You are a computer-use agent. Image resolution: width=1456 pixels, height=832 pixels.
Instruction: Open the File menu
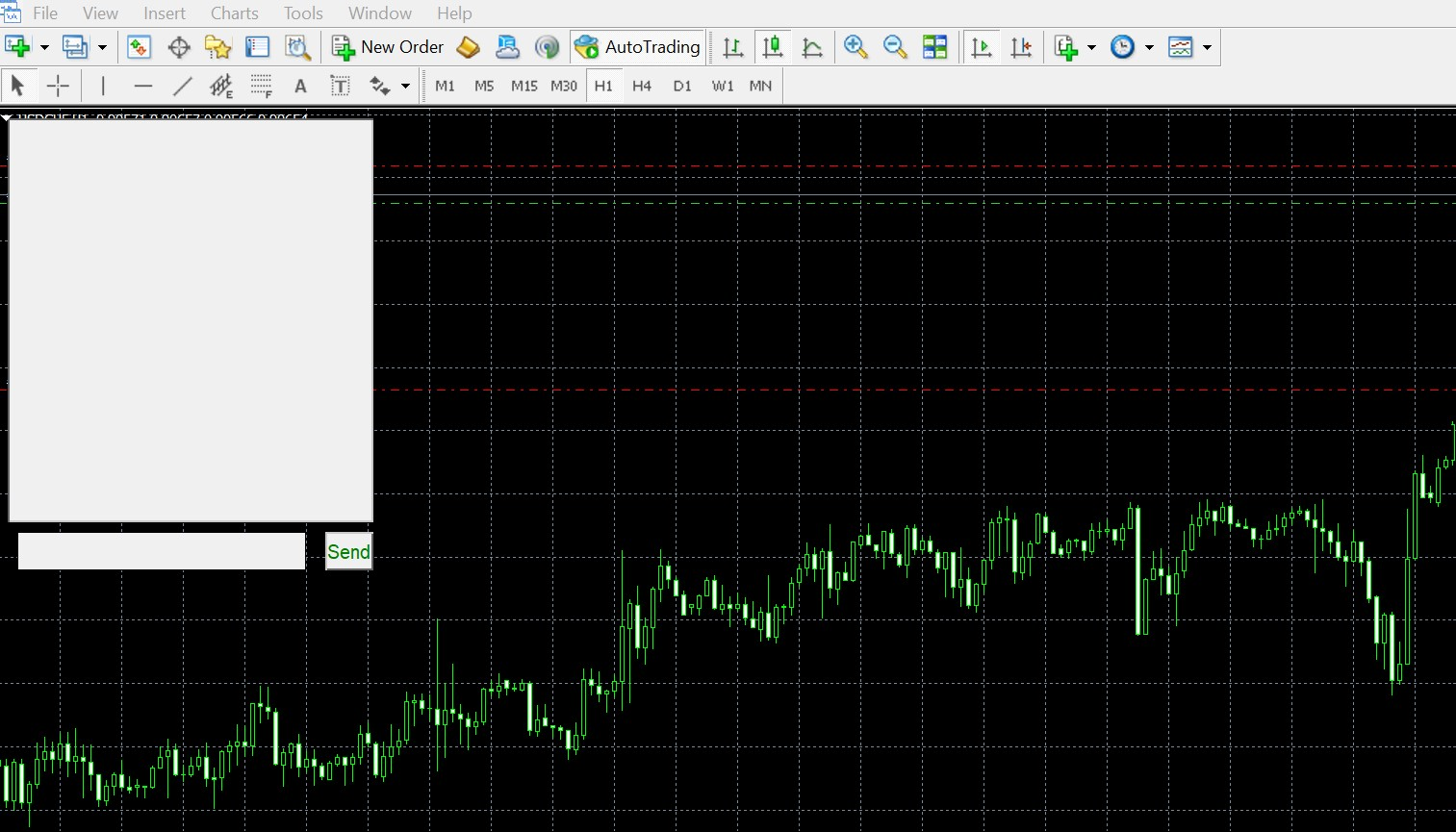pyautogui.click(x=45, y=13)
